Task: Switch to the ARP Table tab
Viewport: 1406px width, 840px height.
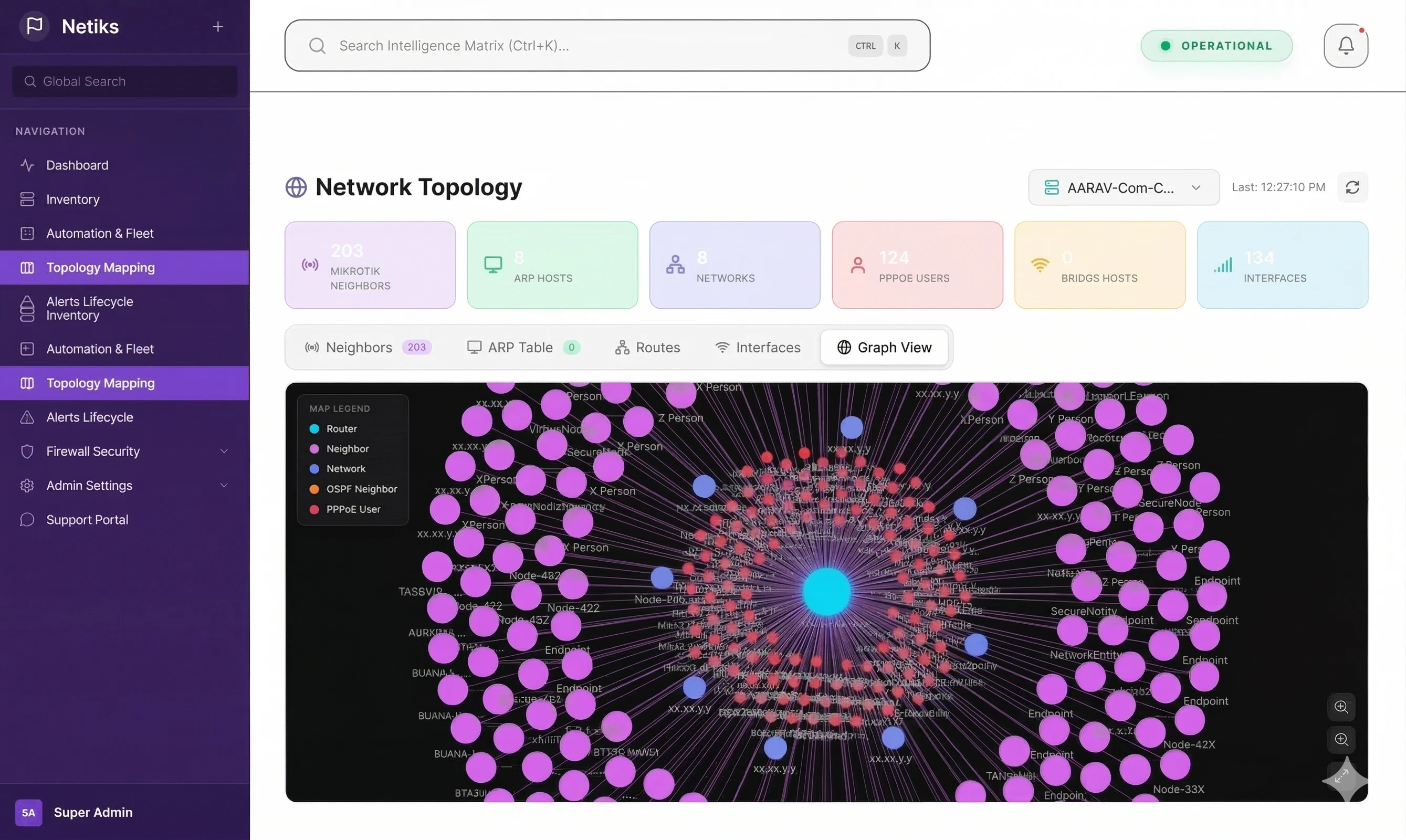Action: pyautogui.click(x=521, y=347)
